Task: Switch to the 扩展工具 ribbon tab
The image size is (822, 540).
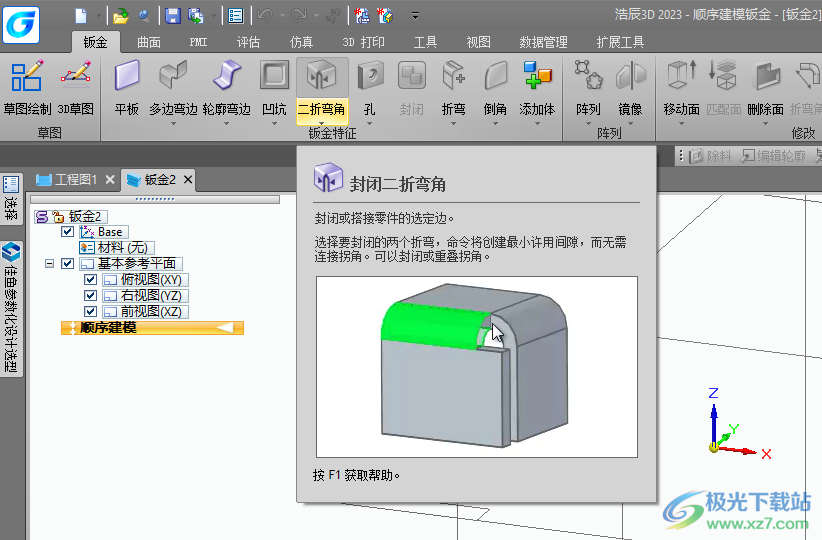Action: (620, 42)
